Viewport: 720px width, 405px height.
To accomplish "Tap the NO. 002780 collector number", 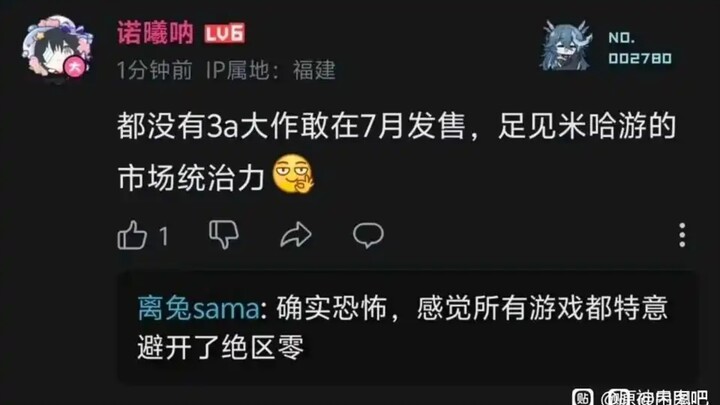I will (x=640, y=48).
